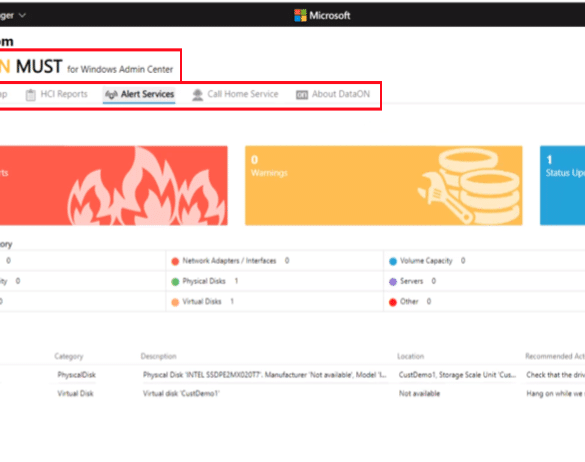Click the 'Hang on while we' recommended action
Viewport: 585px width, 462px height.
point(556,393)
